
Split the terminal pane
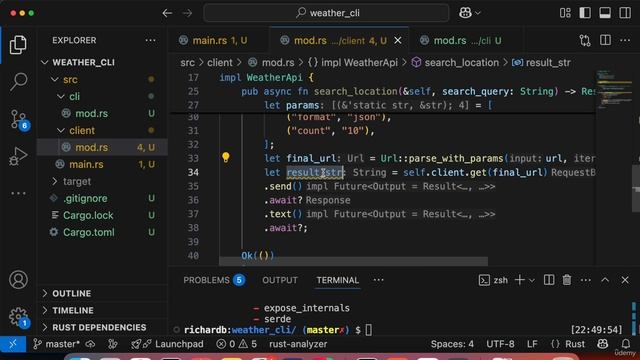[549, 280]
